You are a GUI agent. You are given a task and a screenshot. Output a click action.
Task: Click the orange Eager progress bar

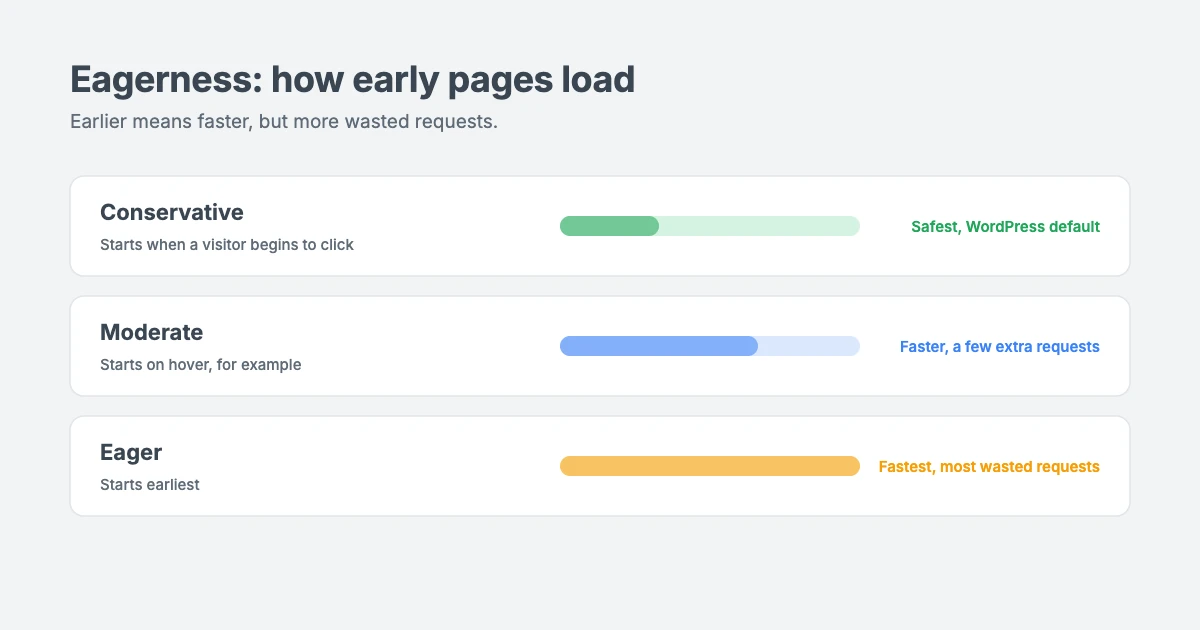point(710,466)
